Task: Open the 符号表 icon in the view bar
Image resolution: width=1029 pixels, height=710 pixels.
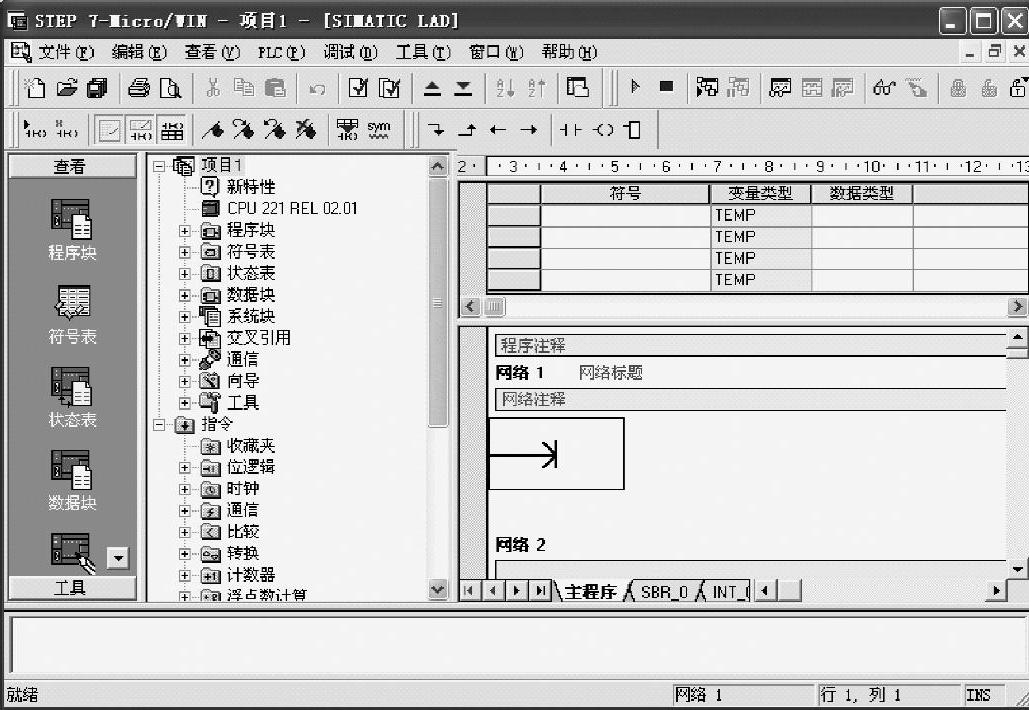Action: 72,315
